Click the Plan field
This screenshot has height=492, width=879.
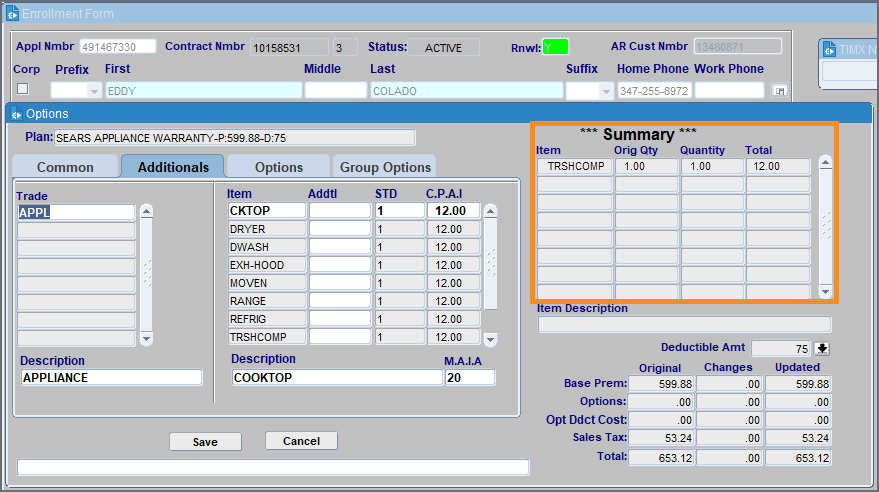tap(235, 137)
